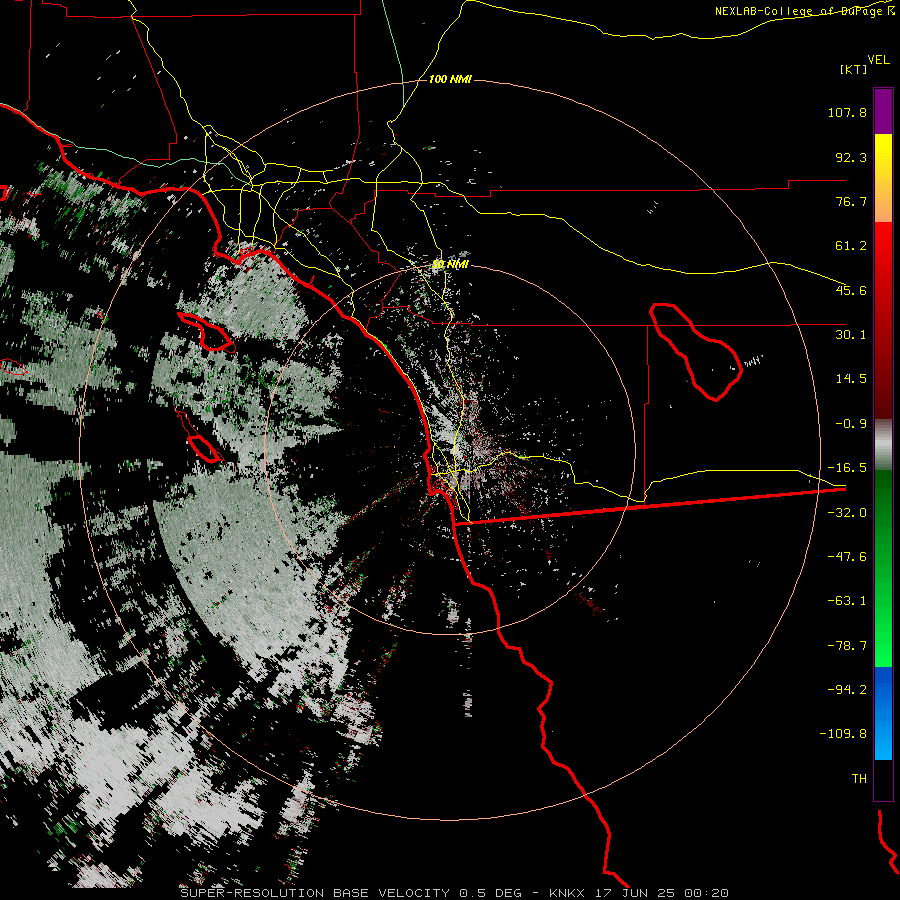Click the yellow segment of the velocity color bar
Screen dimensions: 900x900
coord(883,178)
